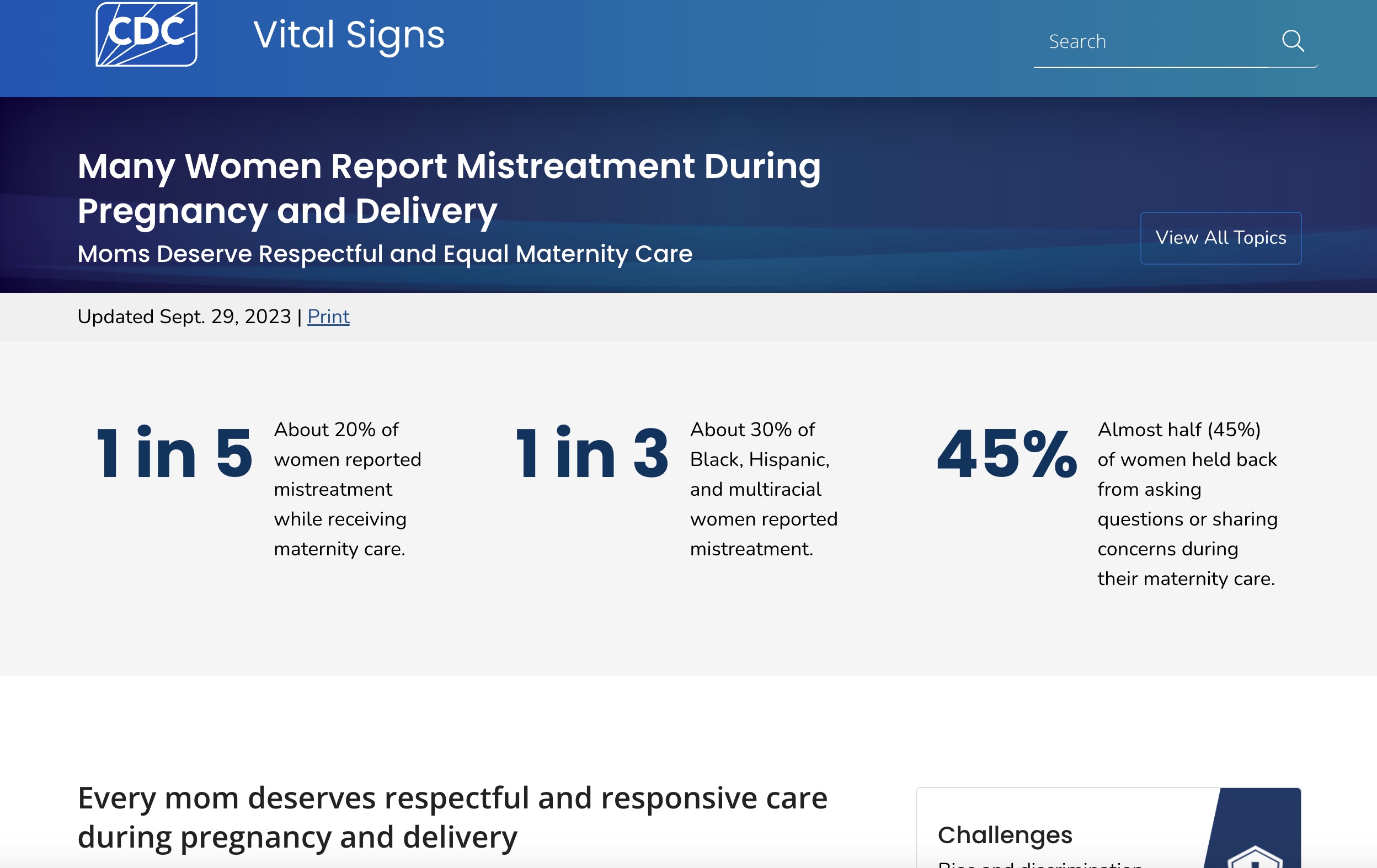
Task: Click the About 20% of women description
Action: coord(347,489)
